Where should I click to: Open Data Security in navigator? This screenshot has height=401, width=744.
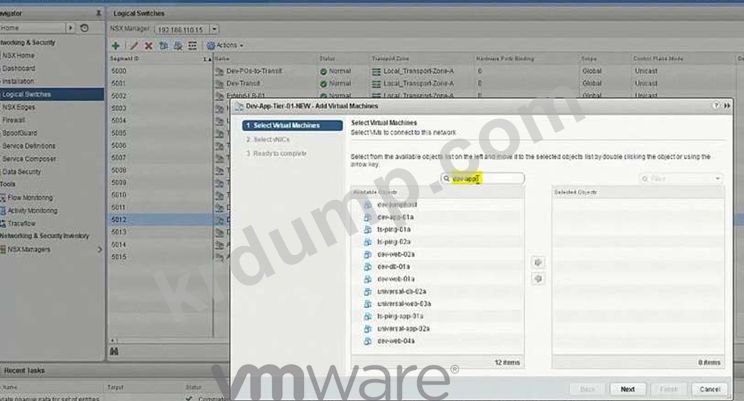(x=21, y=172)
